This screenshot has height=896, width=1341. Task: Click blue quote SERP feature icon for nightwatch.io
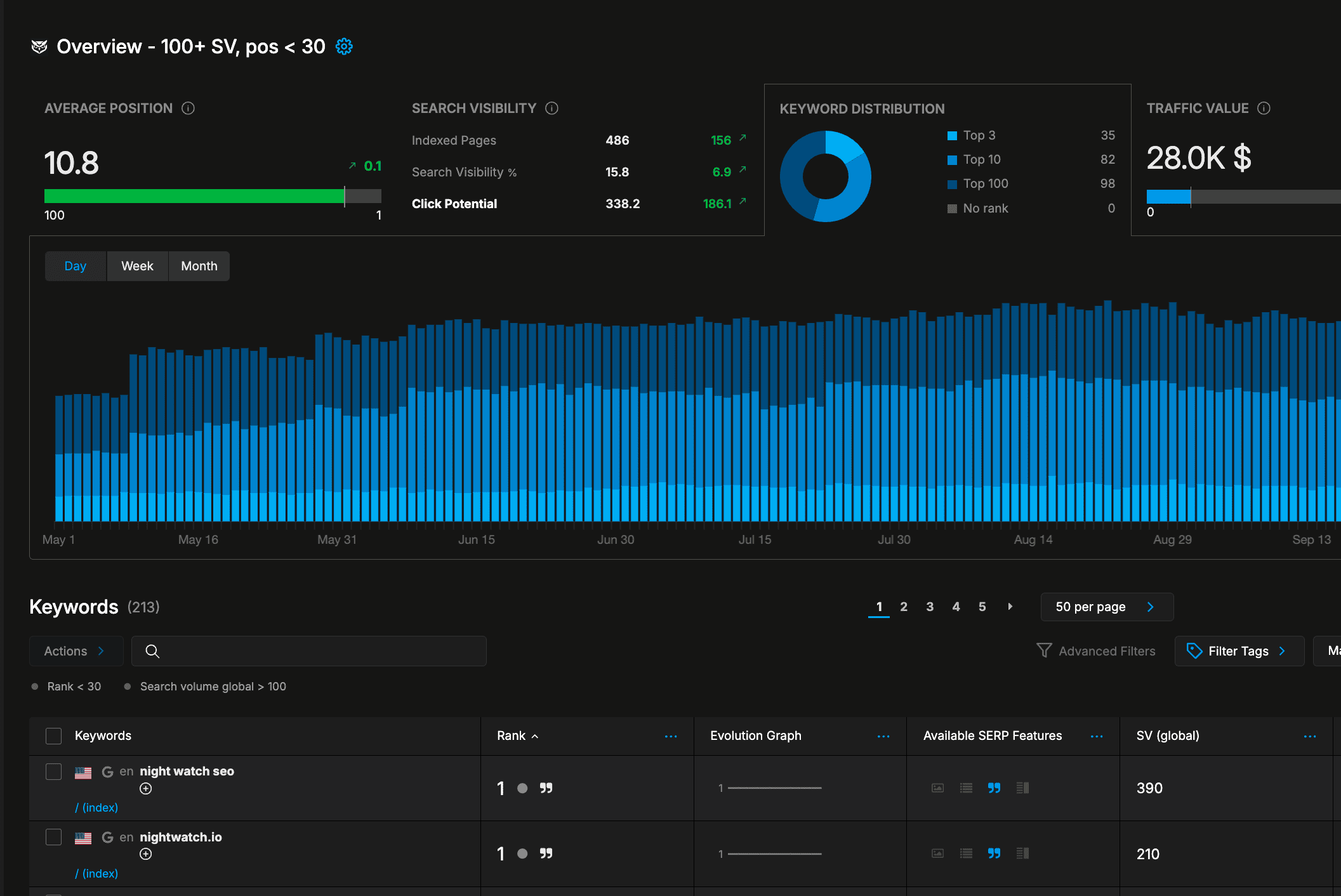pyautogui.click(x=994, y=853)
